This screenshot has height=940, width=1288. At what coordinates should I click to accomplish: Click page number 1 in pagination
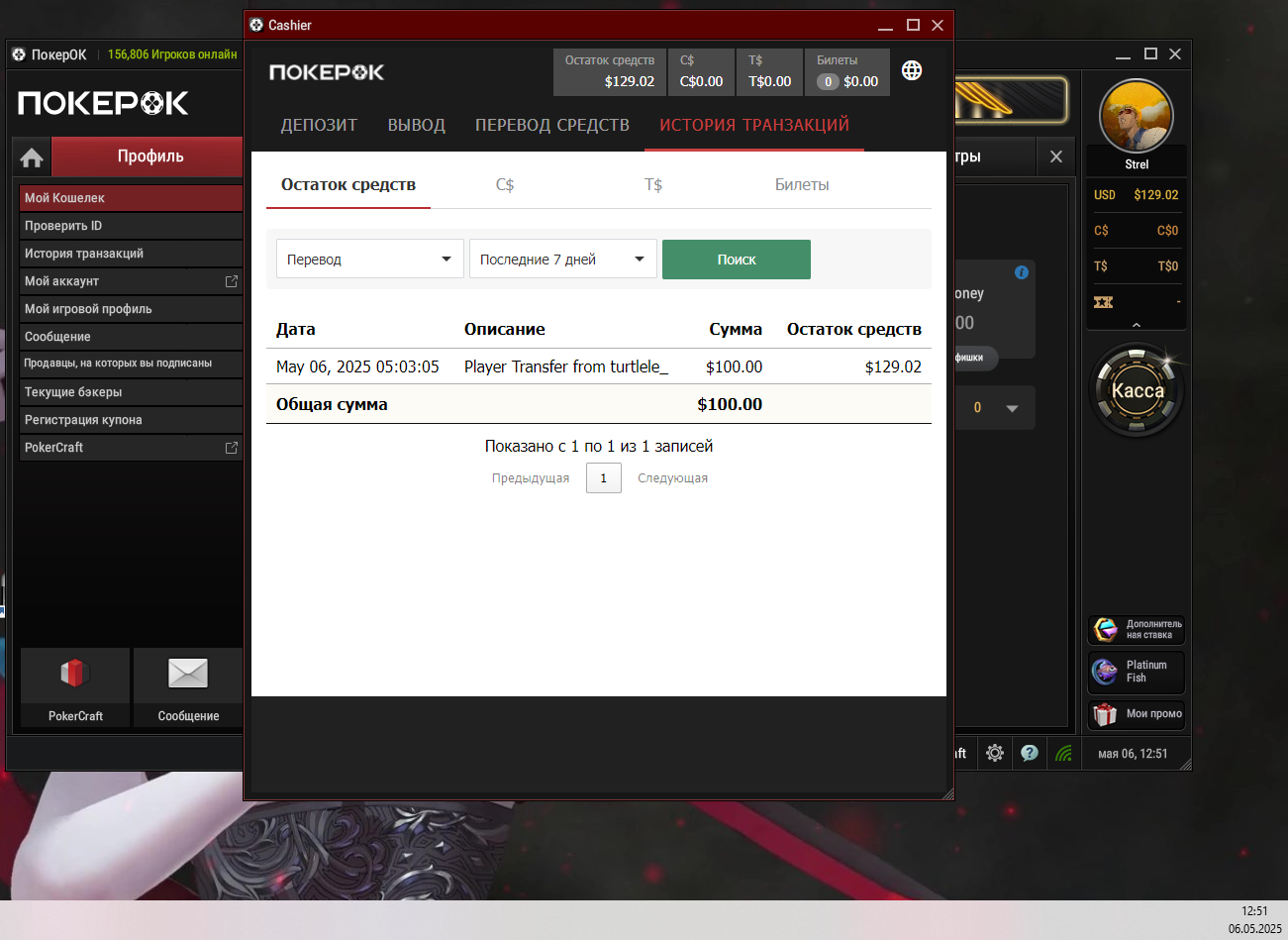pyautogui.click(x=604, y=478)
